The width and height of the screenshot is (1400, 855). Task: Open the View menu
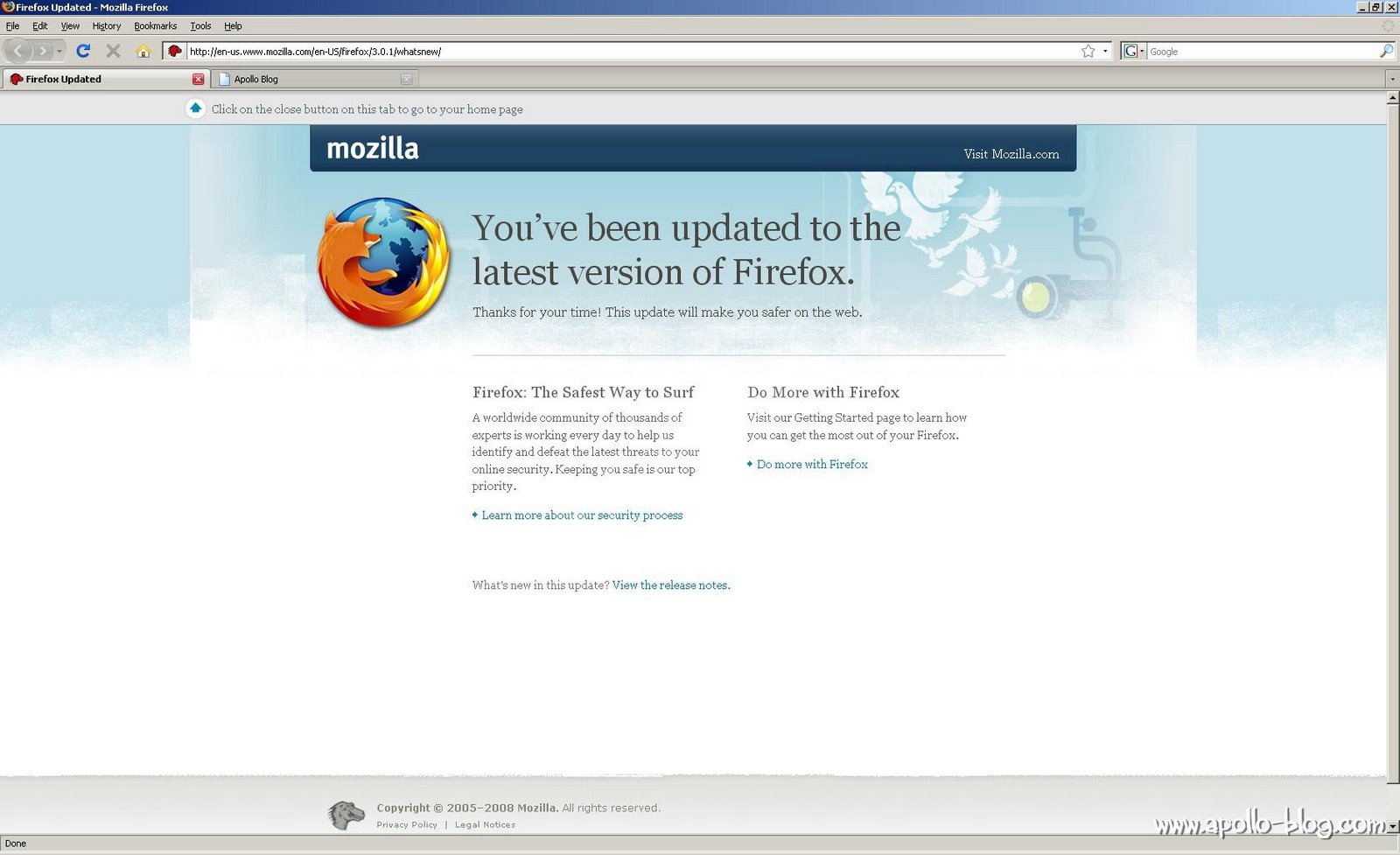point(70,26)
